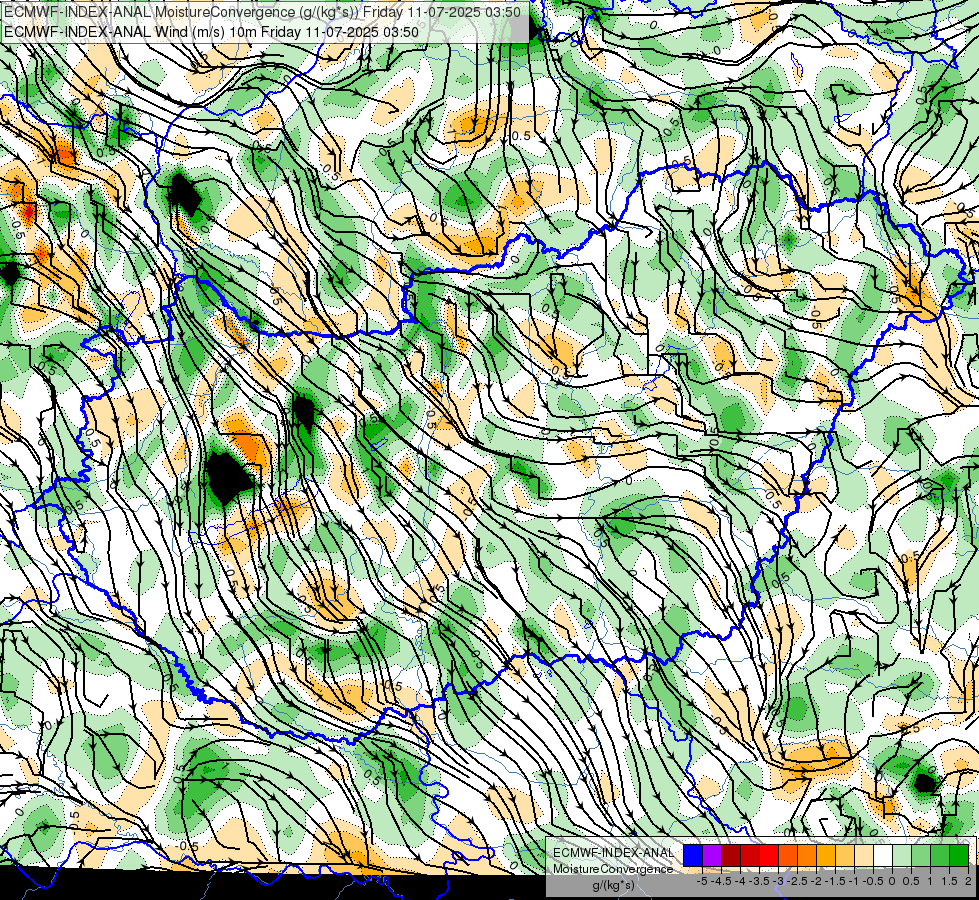Click the purple legend color swatch
Viewport: 979px width, 900px height.
pyautogui.click(x=712, y=855)
